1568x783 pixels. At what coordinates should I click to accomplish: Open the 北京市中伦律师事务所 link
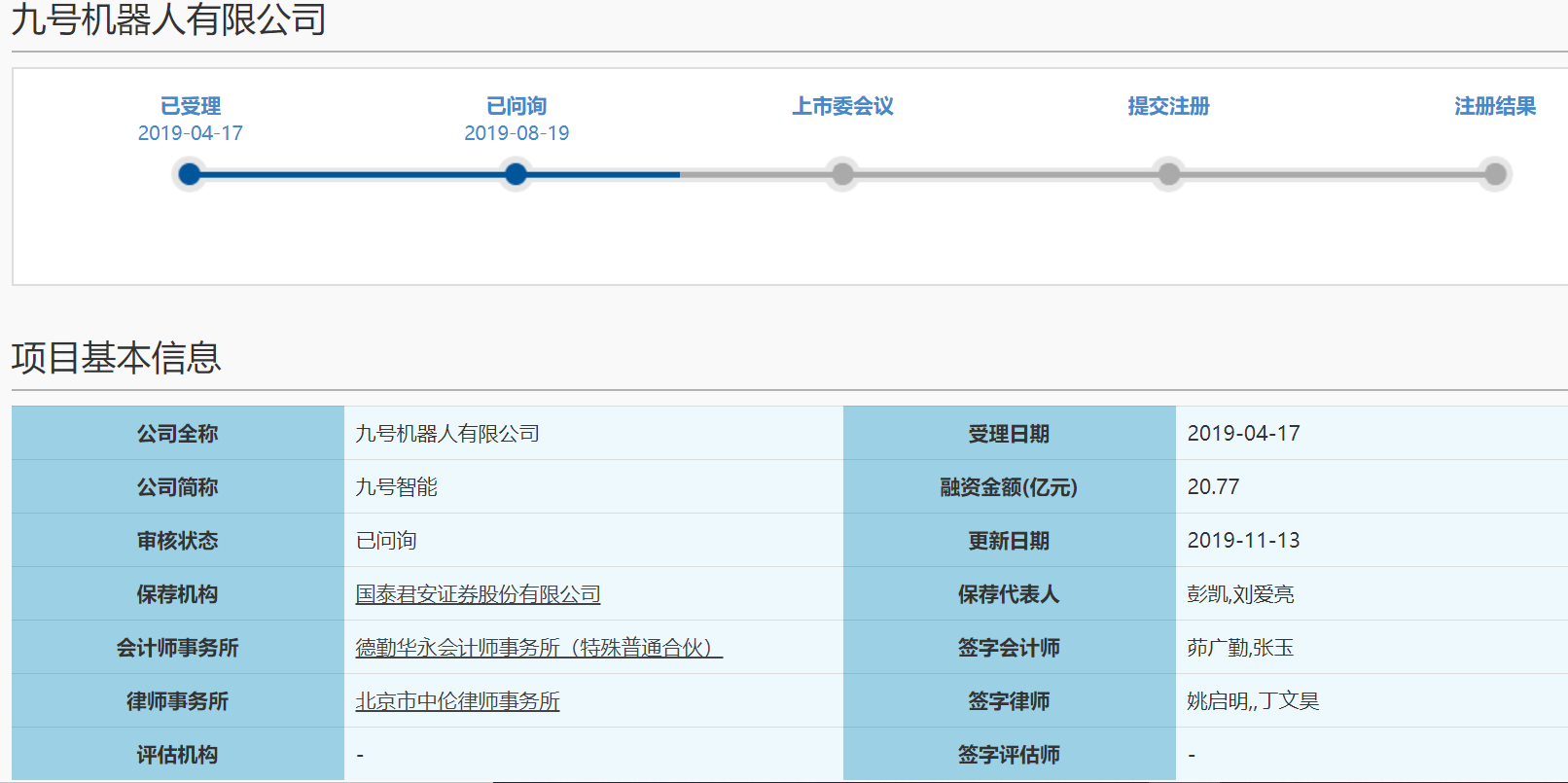click(x=457, y=701)
